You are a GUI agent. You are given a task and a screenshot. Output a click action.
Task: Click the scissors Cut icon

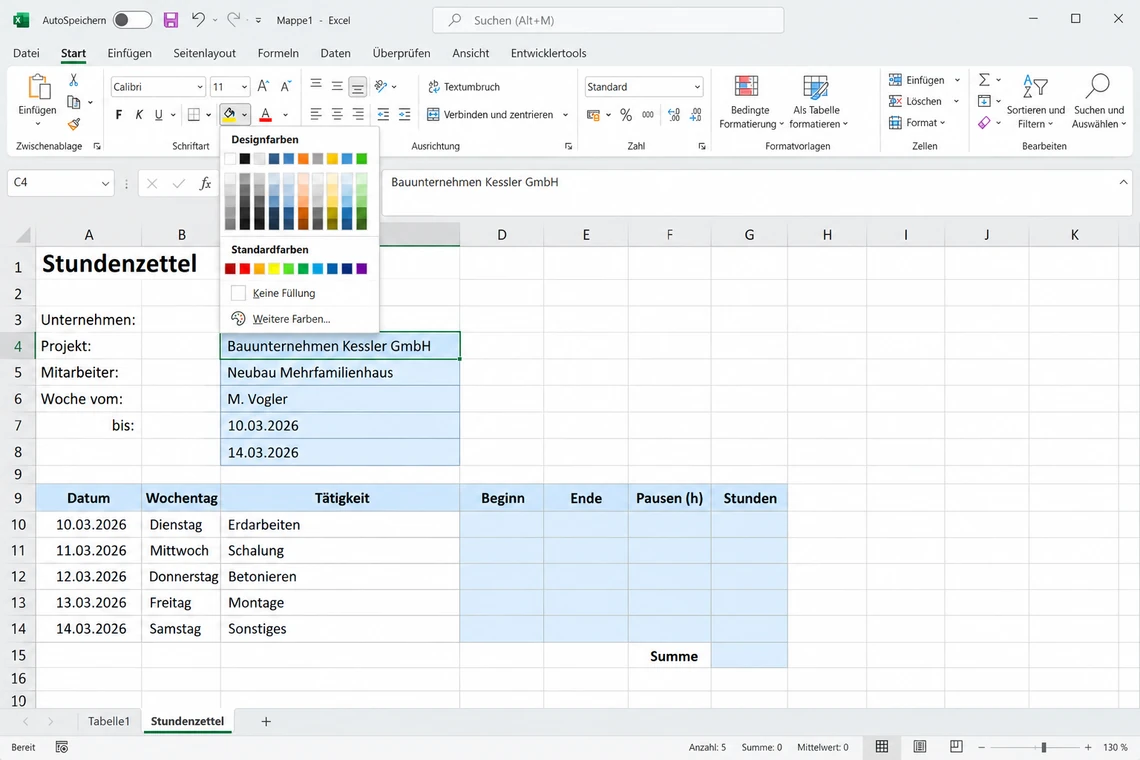(x=73, y=80)
